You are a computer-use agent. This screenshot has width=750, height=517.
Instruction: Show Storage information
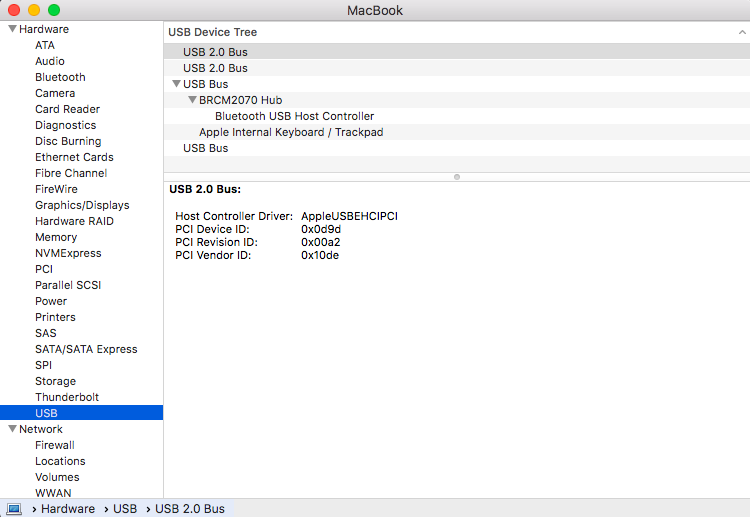coord(55,381)
